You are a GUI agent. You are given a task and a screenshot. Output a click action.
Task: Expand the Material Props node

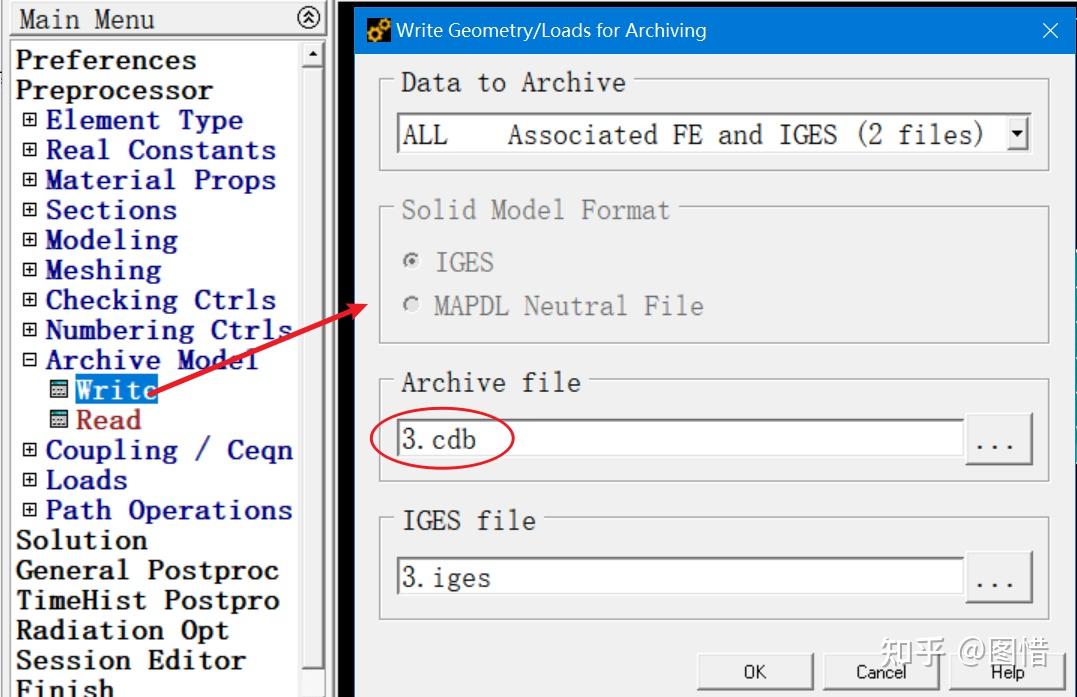pos(30,180)
